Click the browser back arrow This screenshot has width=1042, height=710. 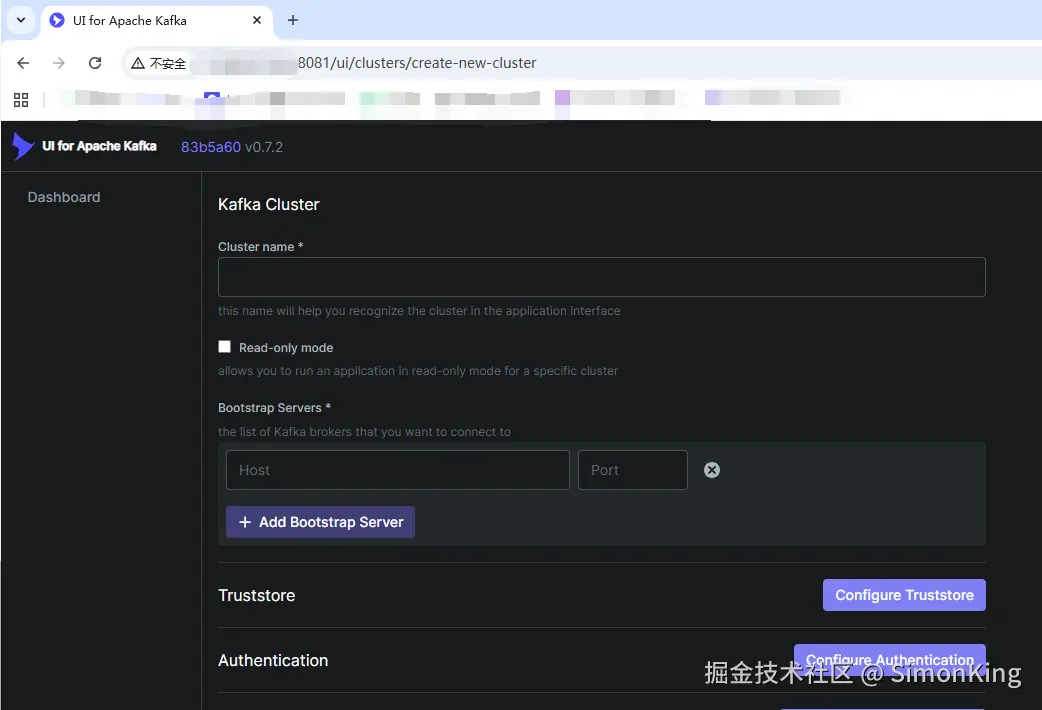click(23, 63)
